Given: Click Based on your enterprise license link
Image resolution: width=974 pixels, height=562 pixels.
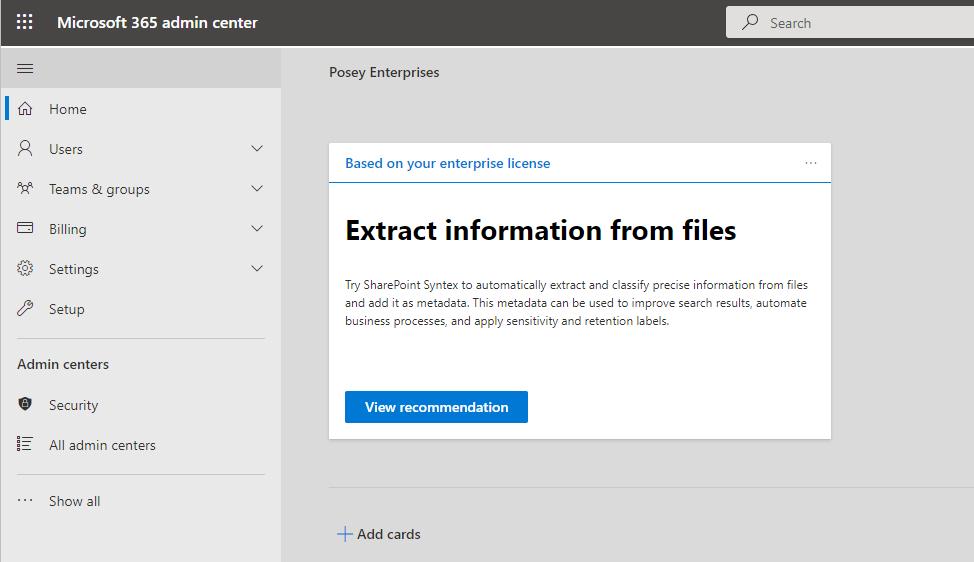Looking at the screenshot, I should click(447, 163).
